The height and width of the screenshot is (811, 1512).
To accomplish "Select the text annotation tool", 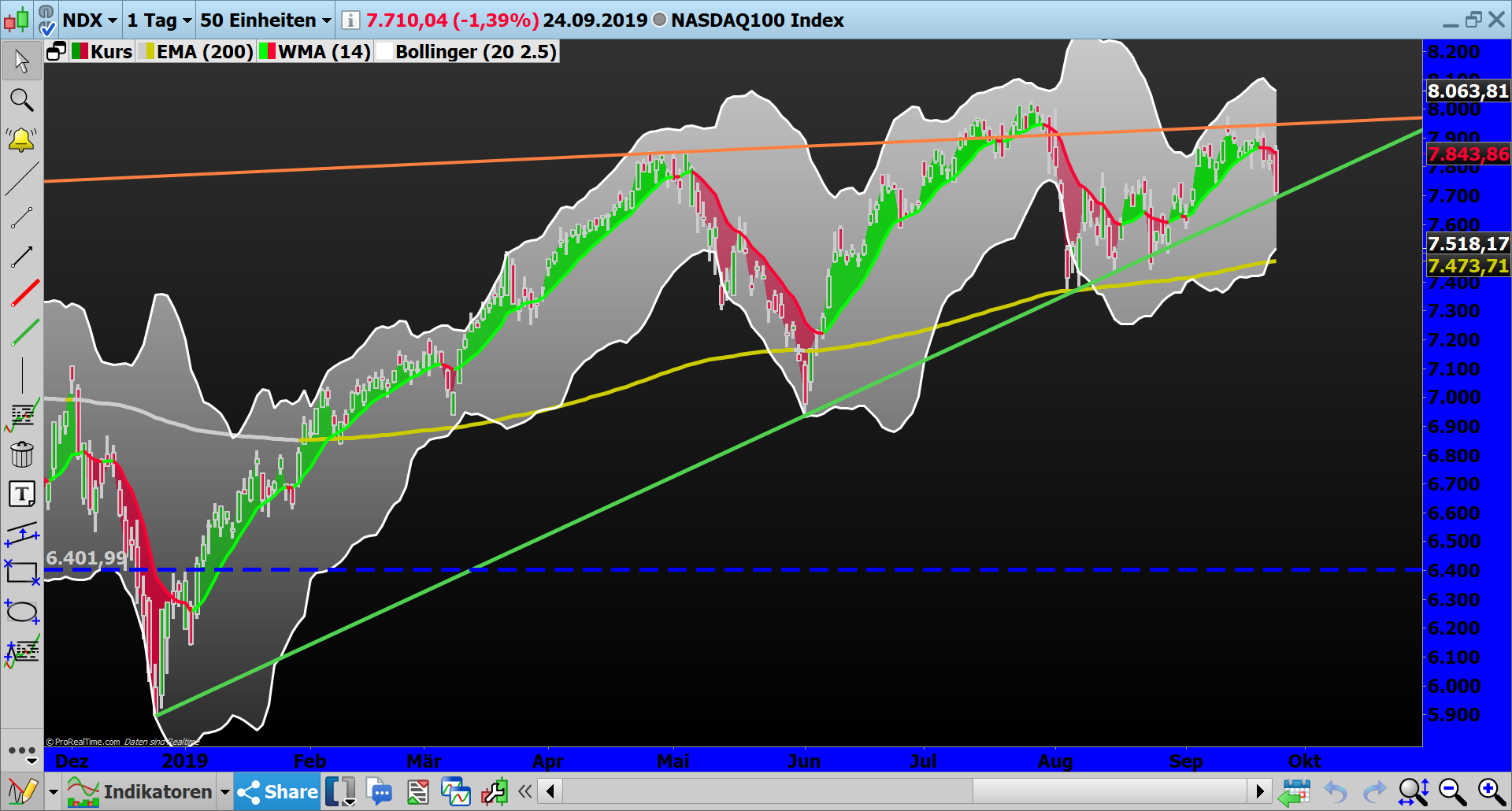I will pos(21,494).
